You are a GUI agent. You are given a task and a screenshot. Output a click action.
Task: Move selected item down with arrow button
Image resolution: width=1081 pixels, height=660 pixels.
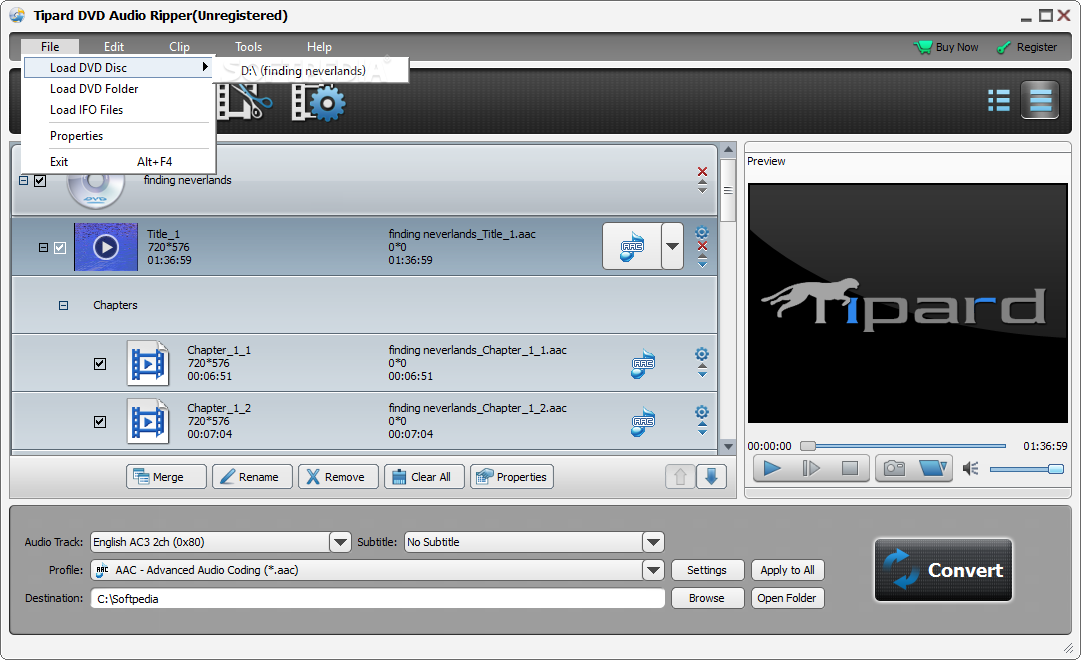pos(711,477)
